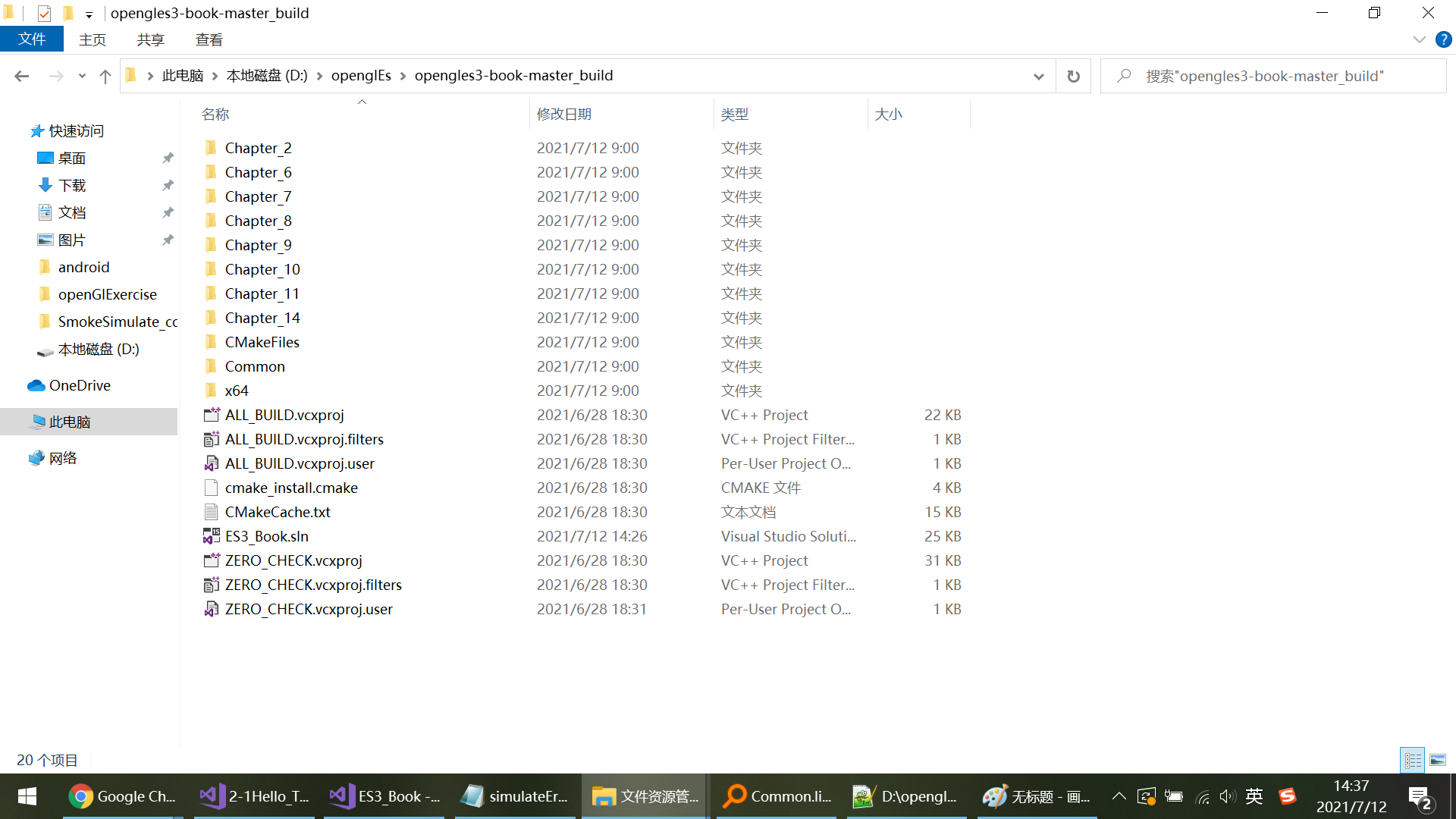The height and width of the screenshot is (819, 1456).
Task: Click the Up one level arrow
Action: tap(105, 76)
